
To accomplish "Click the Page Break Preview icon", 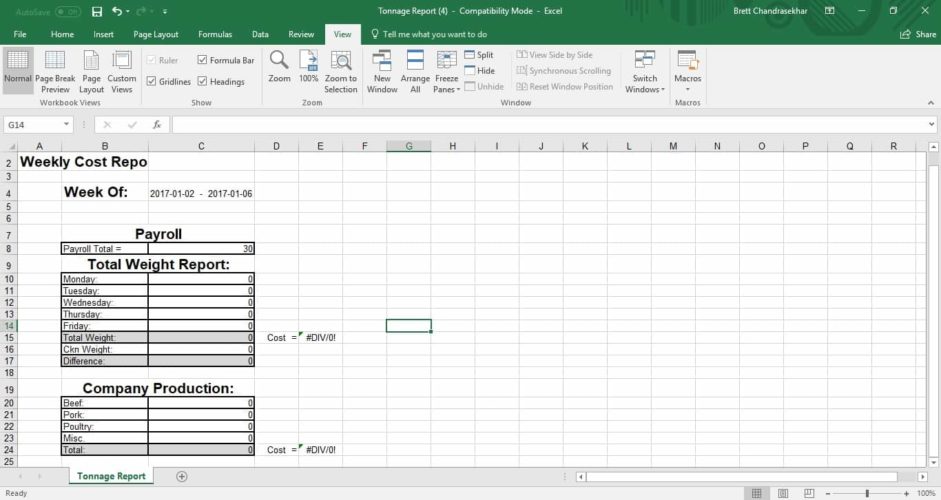I will tap(55, 62).
